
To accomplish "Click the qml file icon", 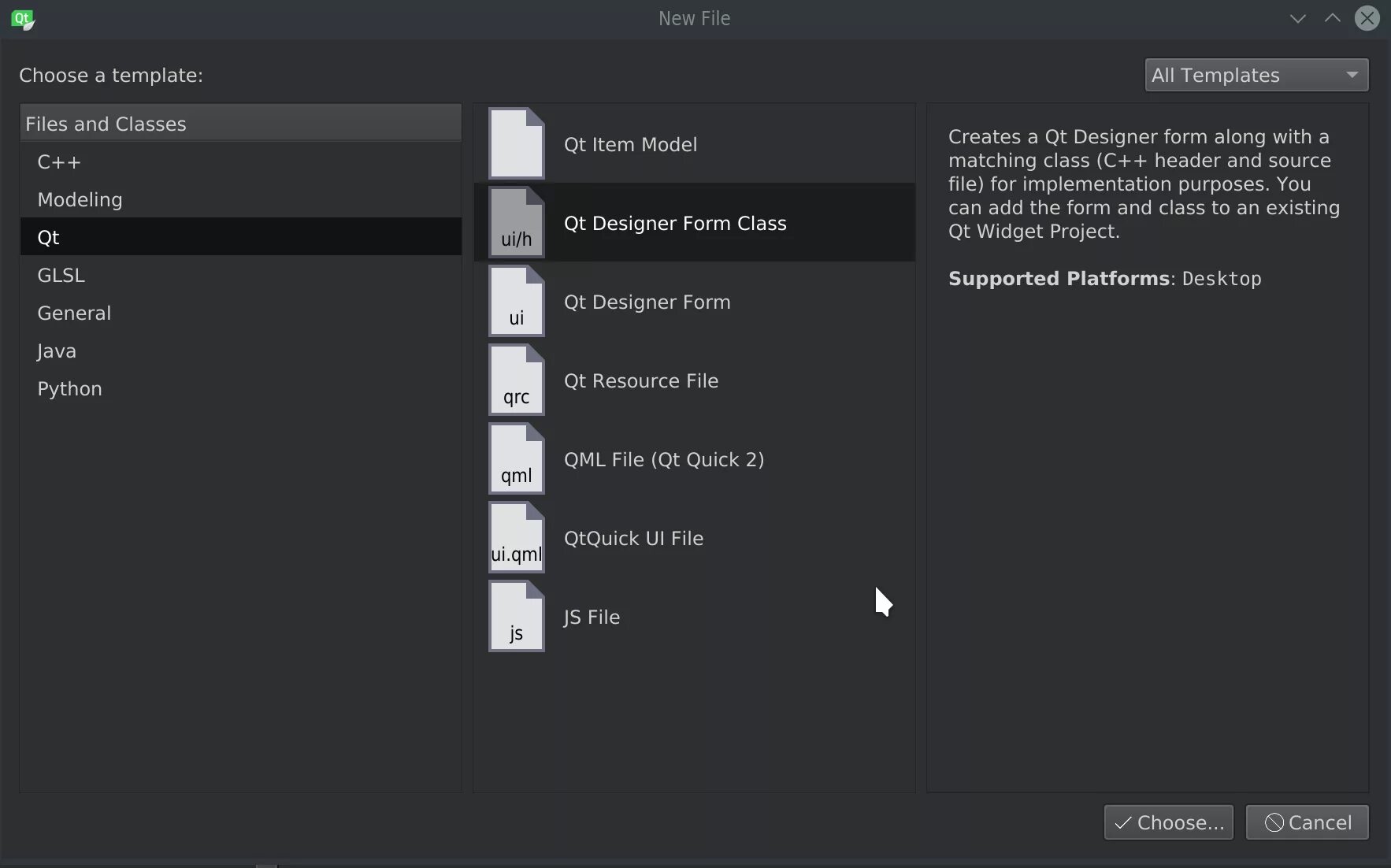I will click(516, 458).
